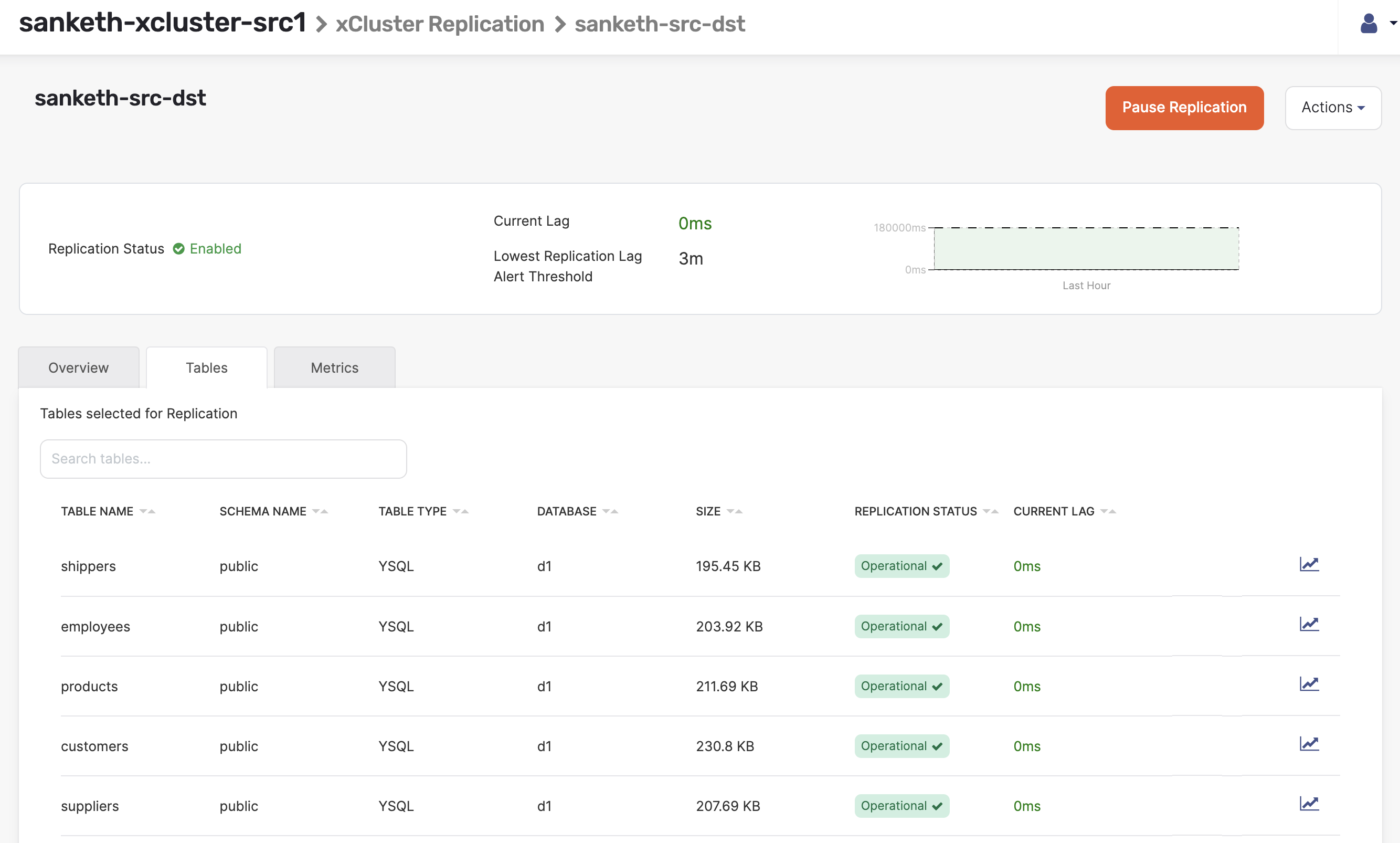Open lag graph for employees table
Screen dimensions: 1400x843
coord(1309,624)
